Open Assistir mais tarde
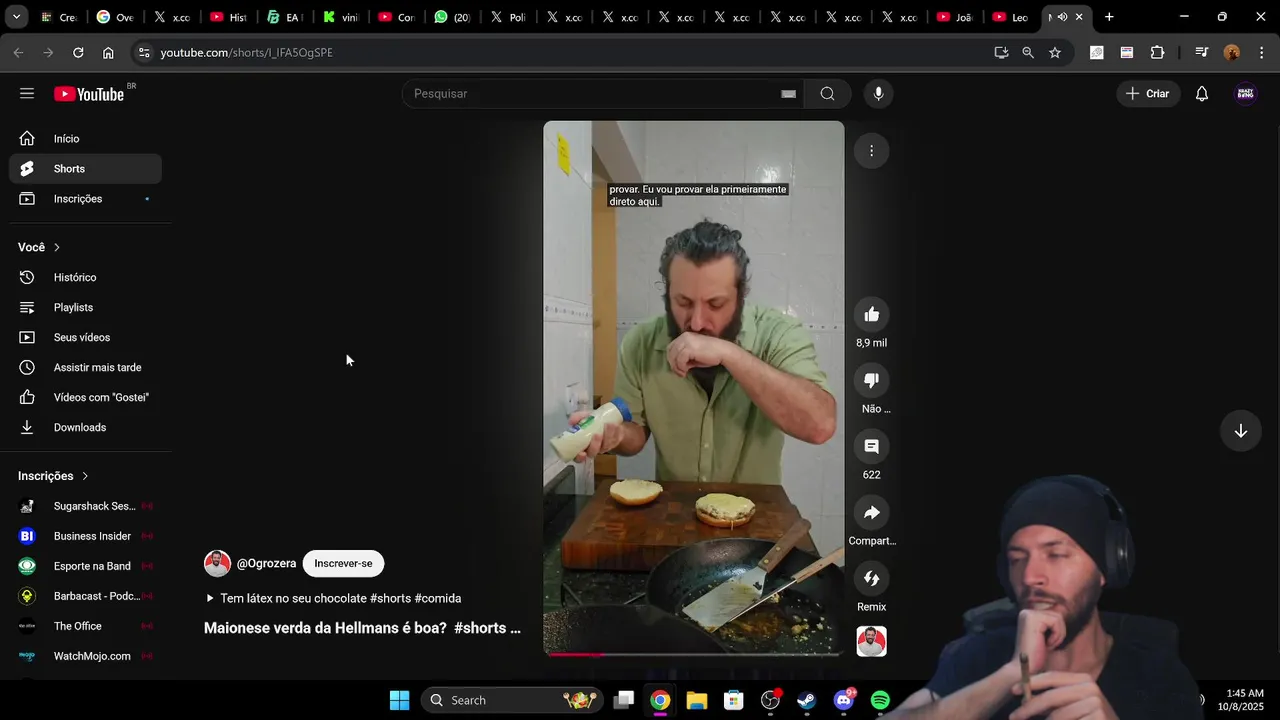 point(85,367)
